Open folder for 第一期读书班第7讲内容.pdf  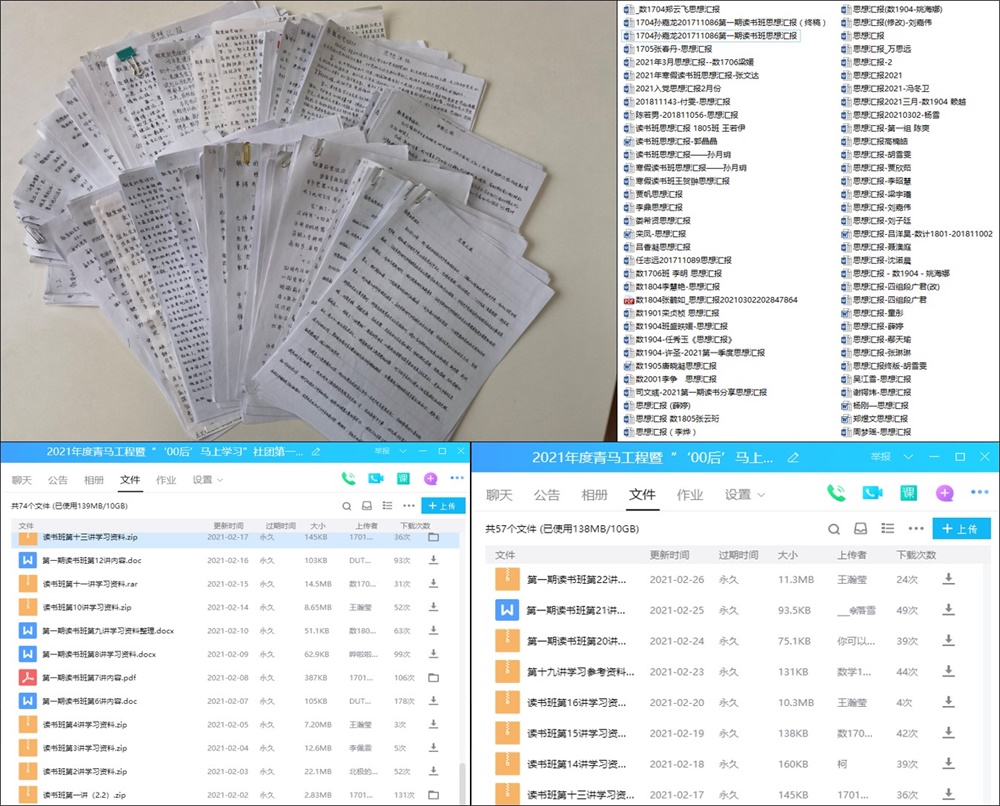click(x=434, y=677)
